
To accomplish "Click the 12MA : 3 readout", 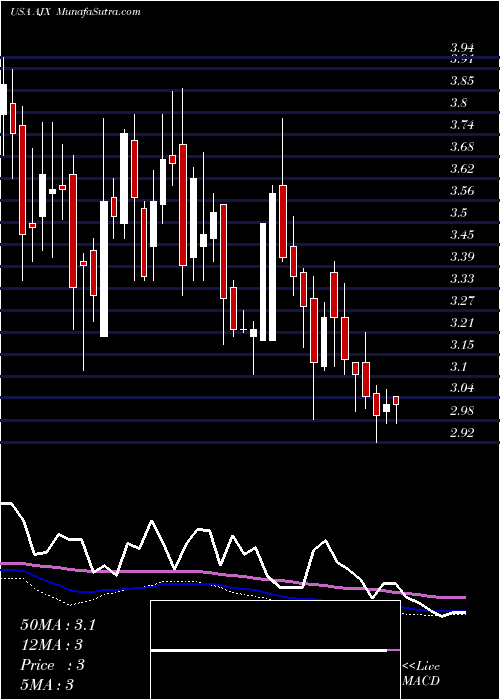I will click(x=52, y=645).
